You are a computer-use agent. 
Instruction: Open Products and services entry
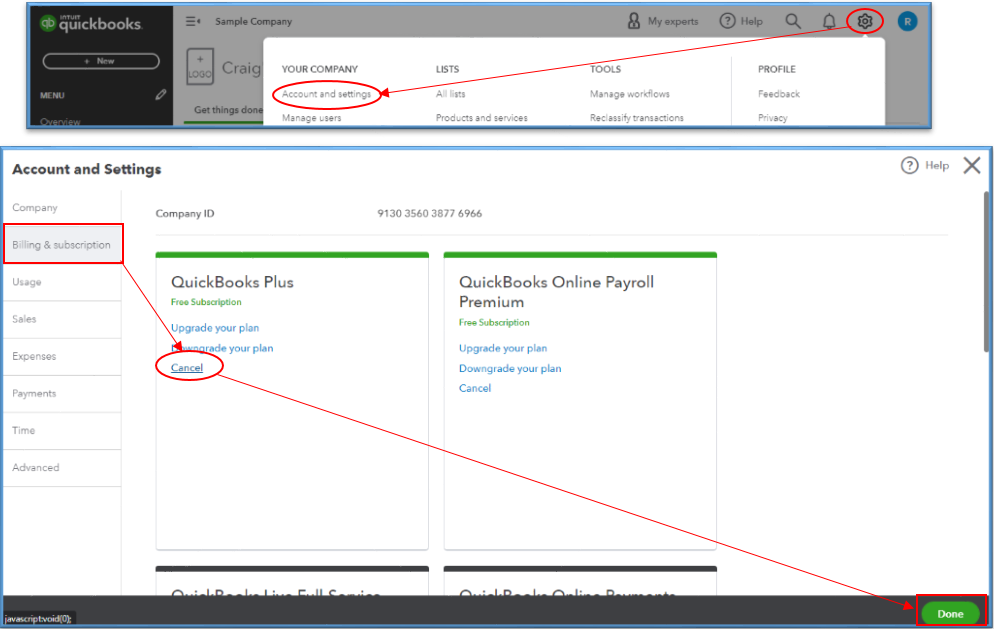point(481,118)
